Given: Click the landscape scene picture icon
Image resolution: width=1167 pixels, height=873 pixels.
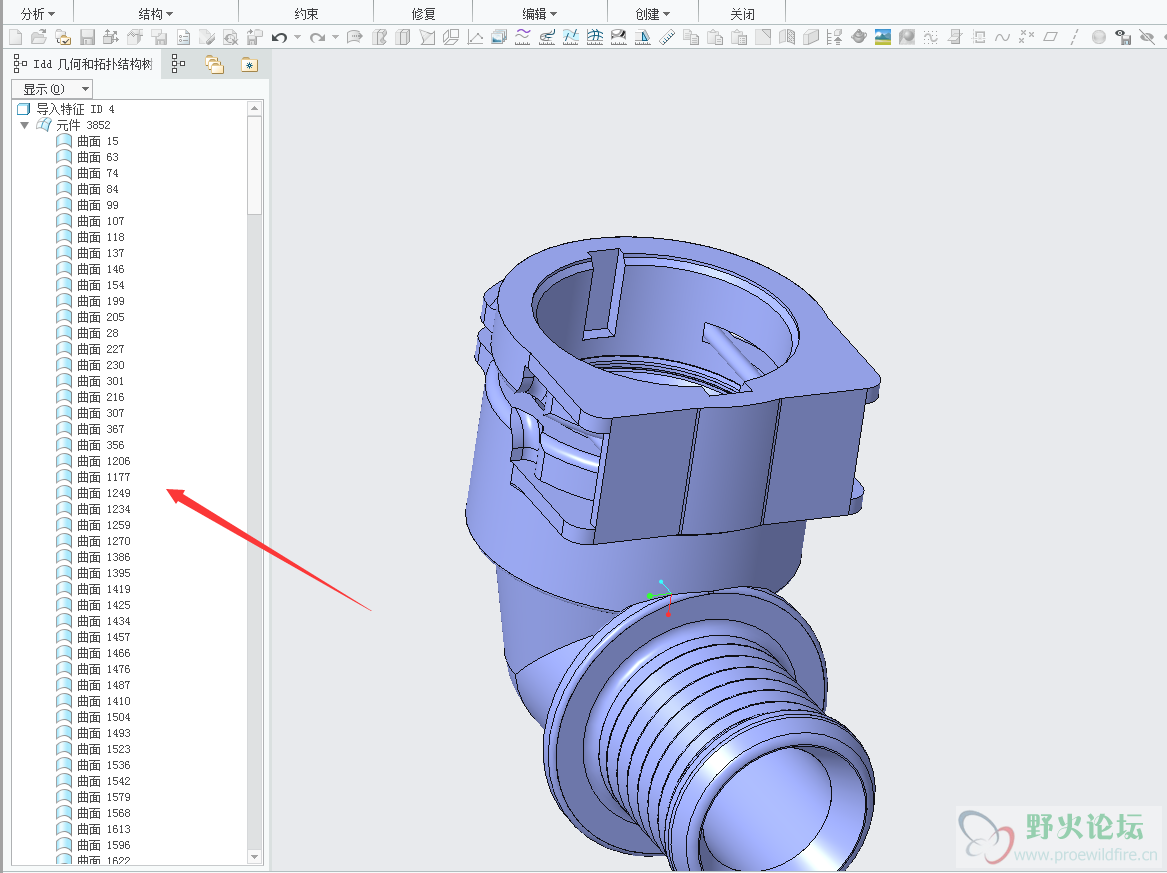Looking at the screenshot, I should coord(883,36).
